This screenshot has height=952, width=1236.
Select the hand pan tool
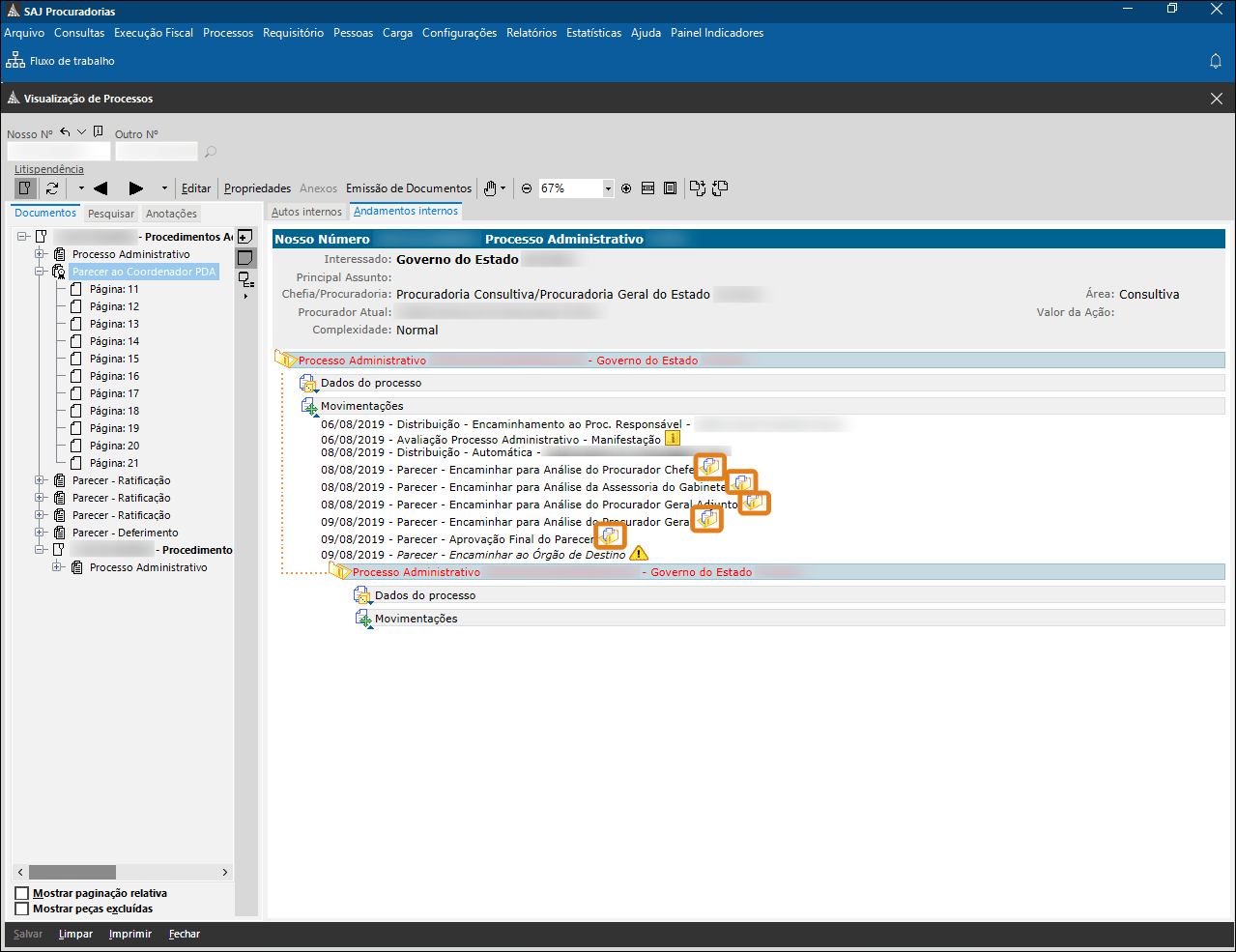(x=490, y=188)
